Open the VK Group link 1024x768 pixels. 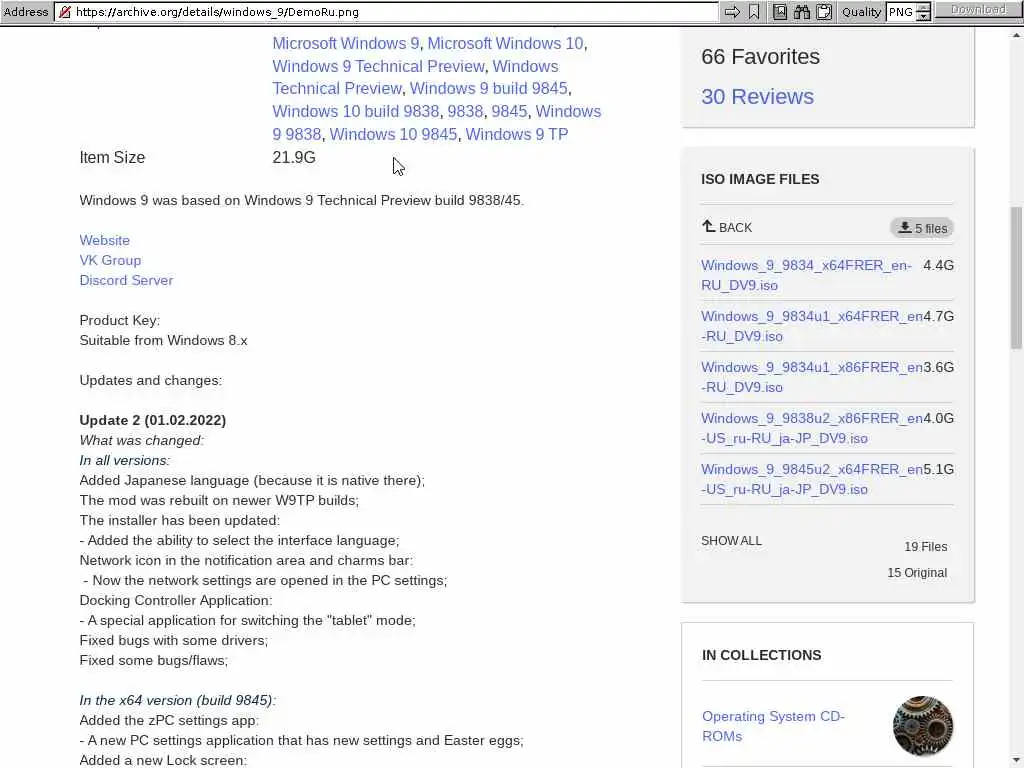pos(110,260)
